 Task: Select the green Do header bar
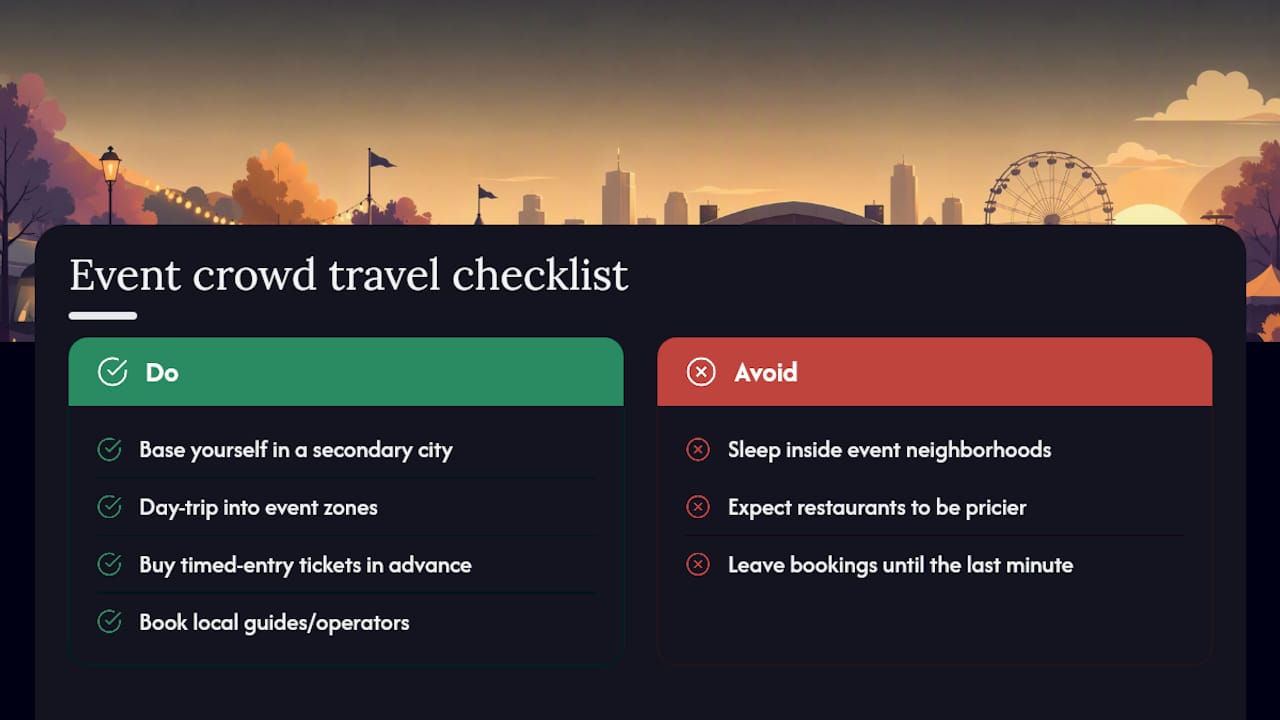346,372
